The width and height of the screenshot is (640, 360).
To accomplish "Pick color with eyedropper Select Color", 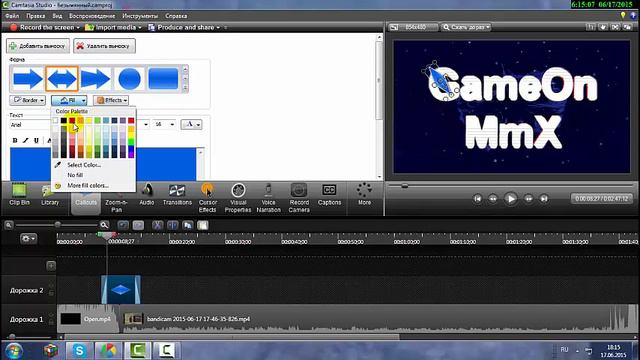I will pos(84,165).
